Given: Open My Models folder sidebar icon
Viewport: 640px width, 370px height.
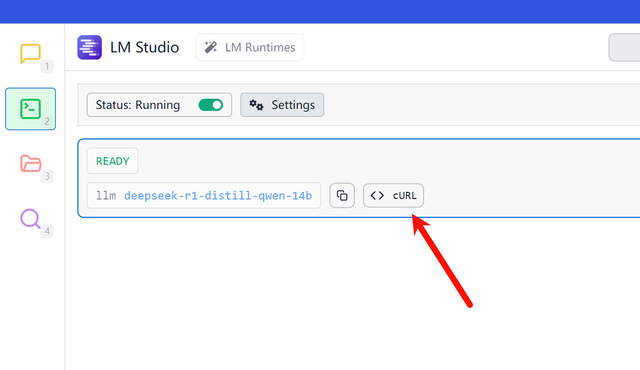Looking at the screenshot, I should coord(31,164).
